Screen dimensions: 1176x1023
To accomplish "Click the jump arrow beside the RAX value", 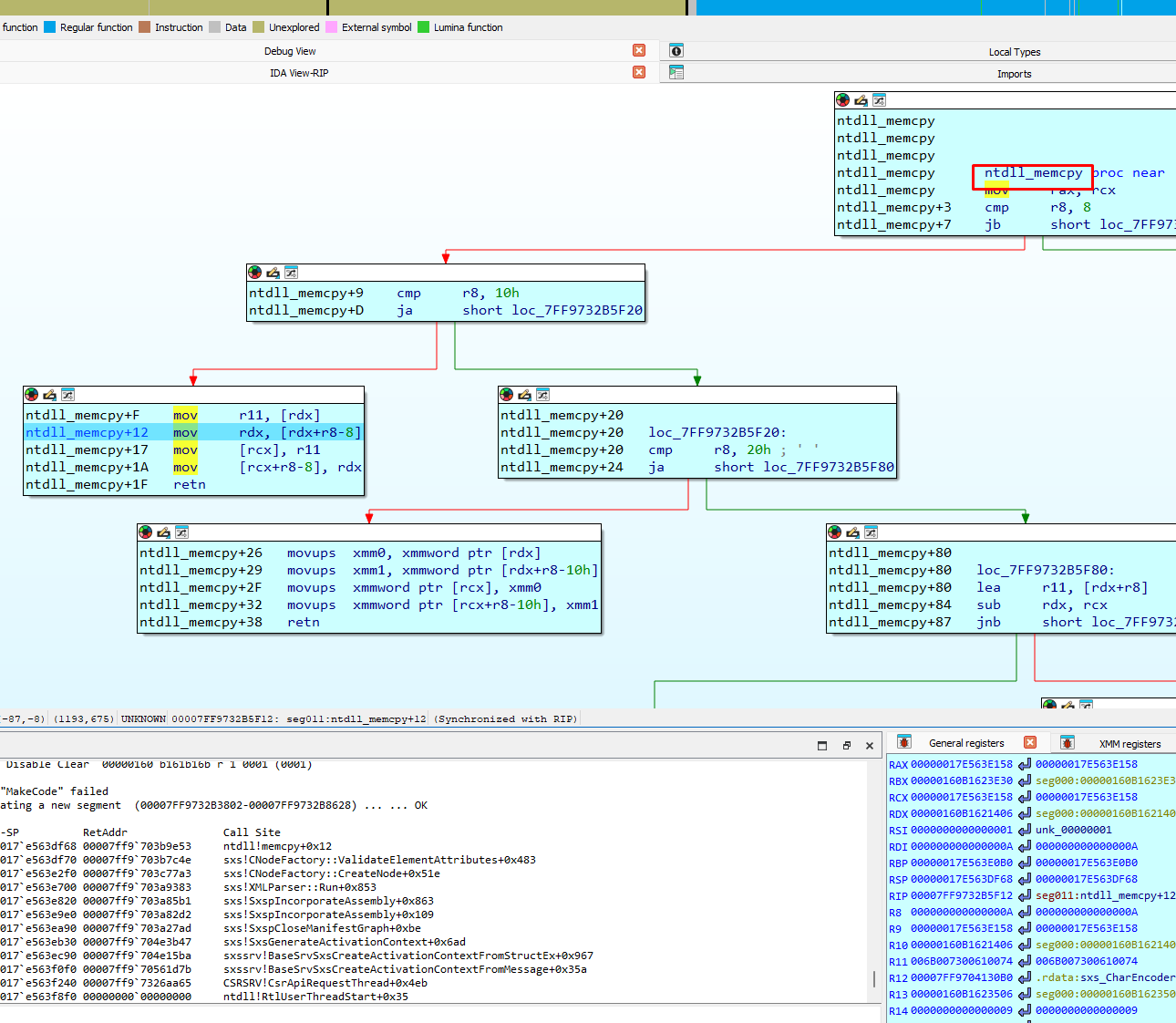I will pyautogui.click(x=1025, y=765).
